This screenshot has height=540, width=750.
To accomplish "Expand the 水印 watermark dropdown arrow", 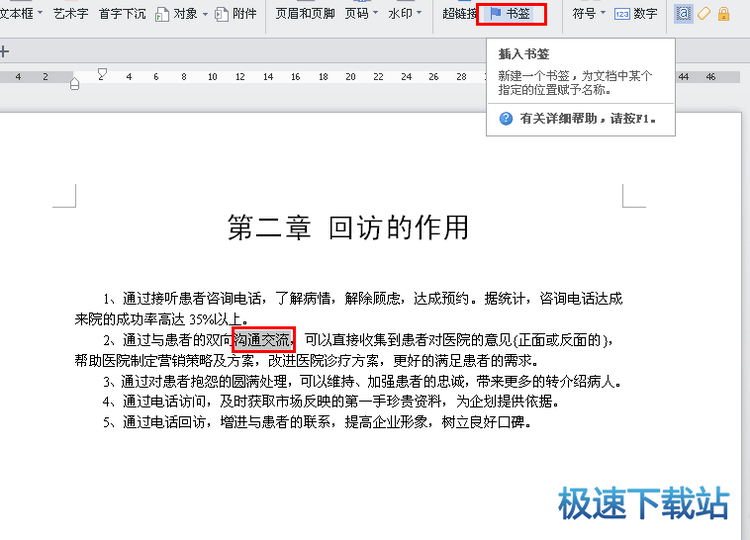I will [x=419, y=13].
